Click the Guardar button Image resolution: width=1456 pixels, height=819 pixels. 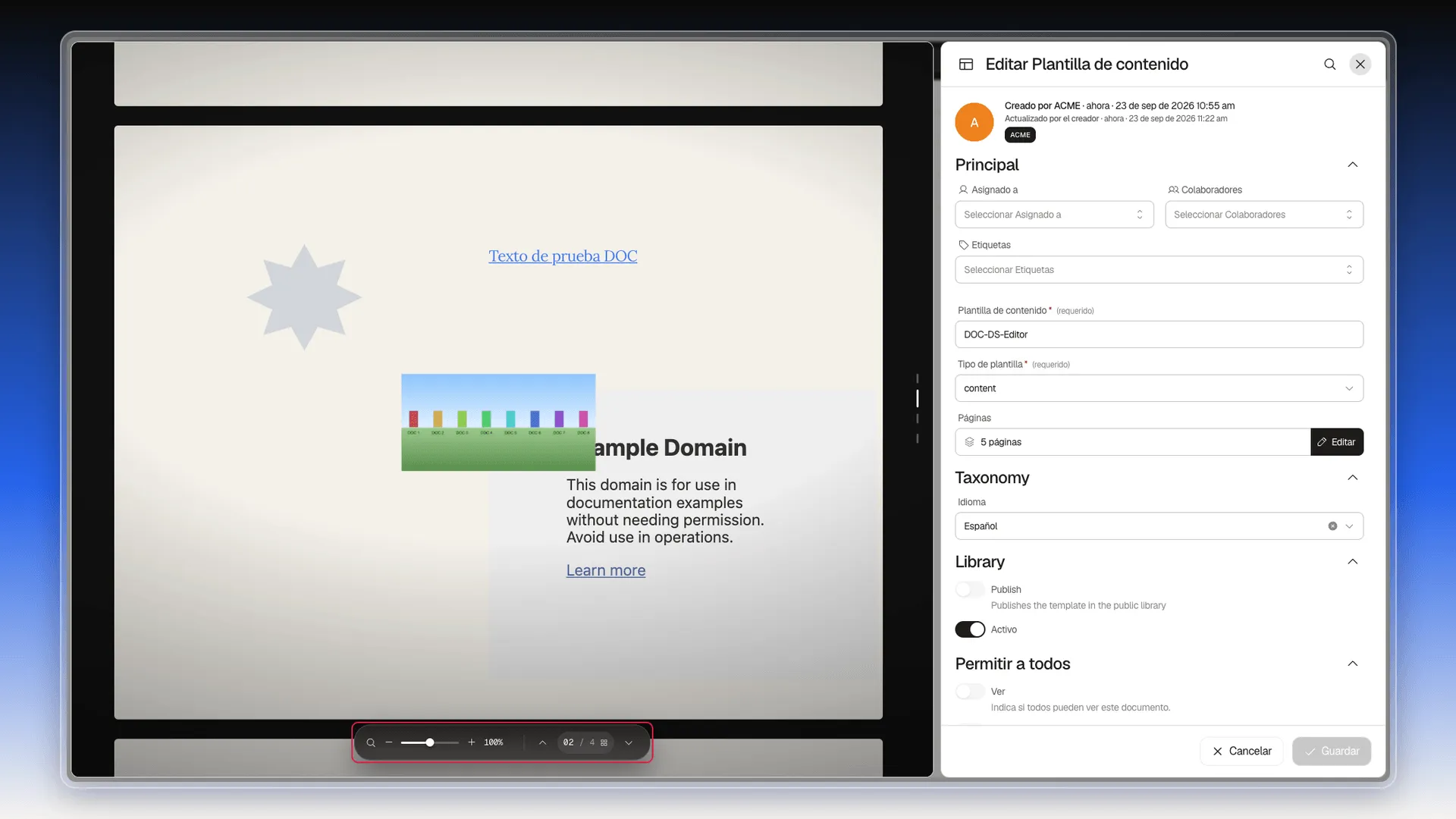tap(1332, 752)
